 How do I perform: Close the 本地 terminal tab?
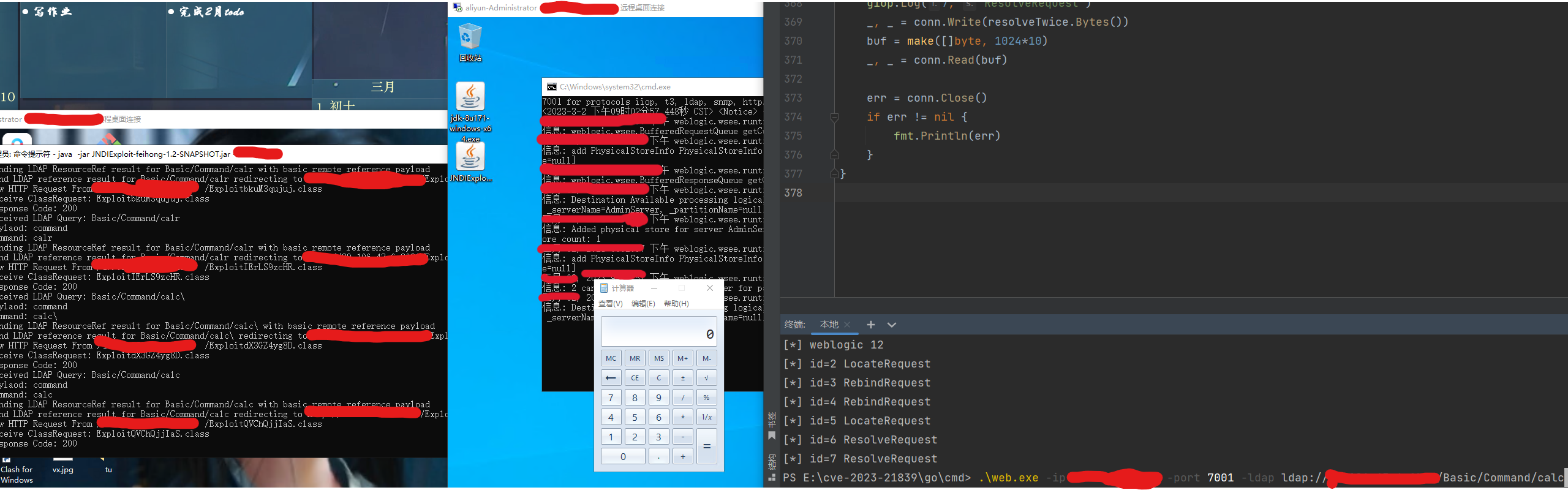click(847, 325)
